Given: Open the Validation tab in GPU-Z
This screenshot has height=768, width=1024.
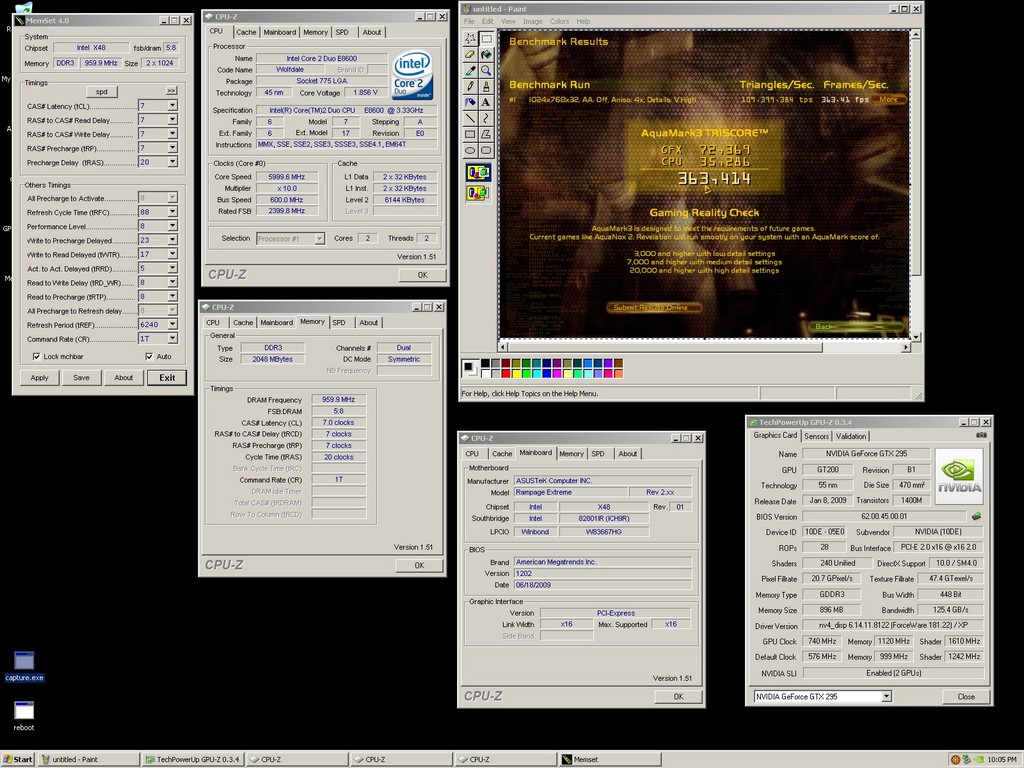Looking at the screenshot, I should click(851, 436).
